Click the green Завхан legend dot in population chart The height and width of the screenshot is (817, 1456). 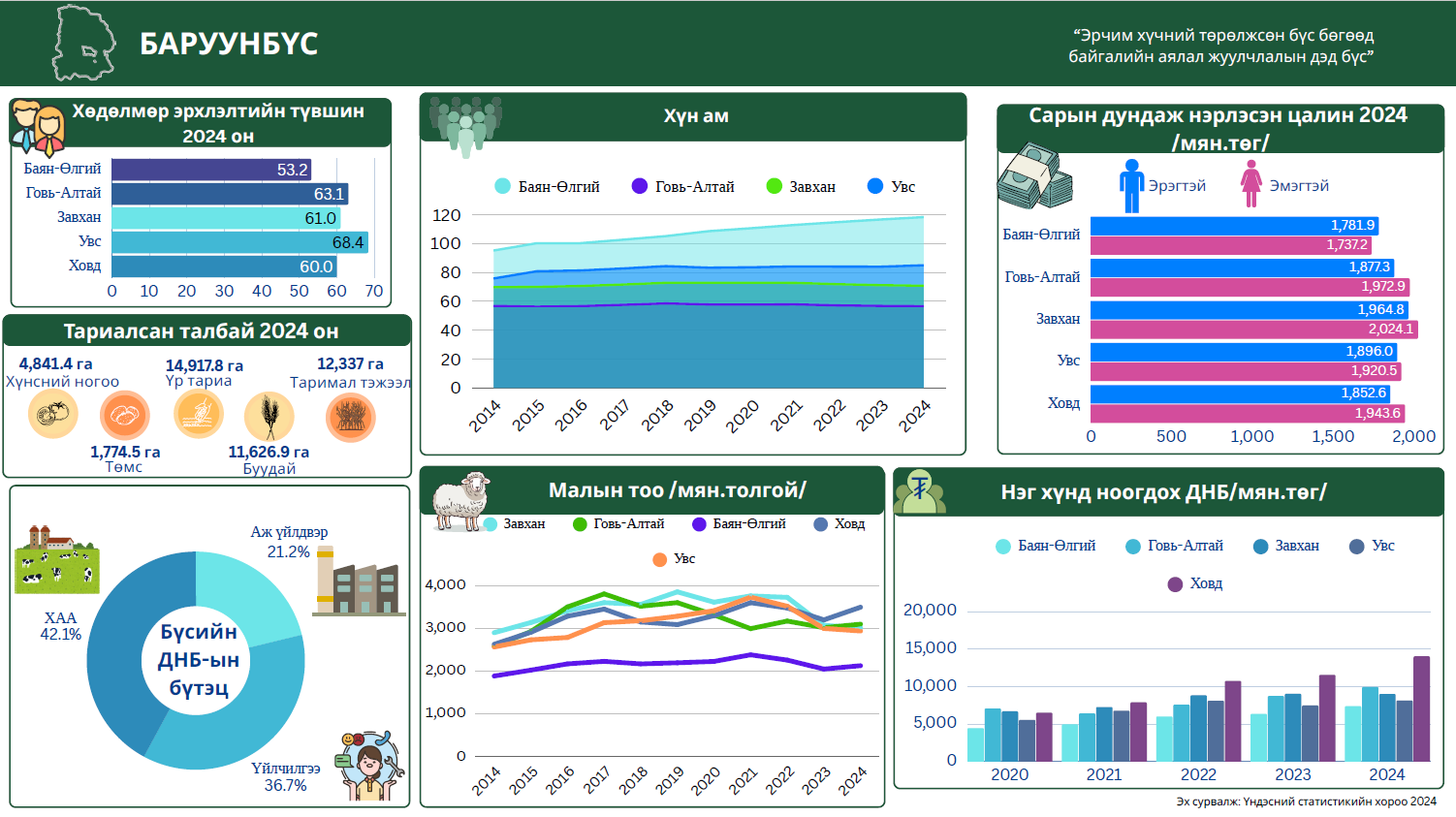click(774, 187)
